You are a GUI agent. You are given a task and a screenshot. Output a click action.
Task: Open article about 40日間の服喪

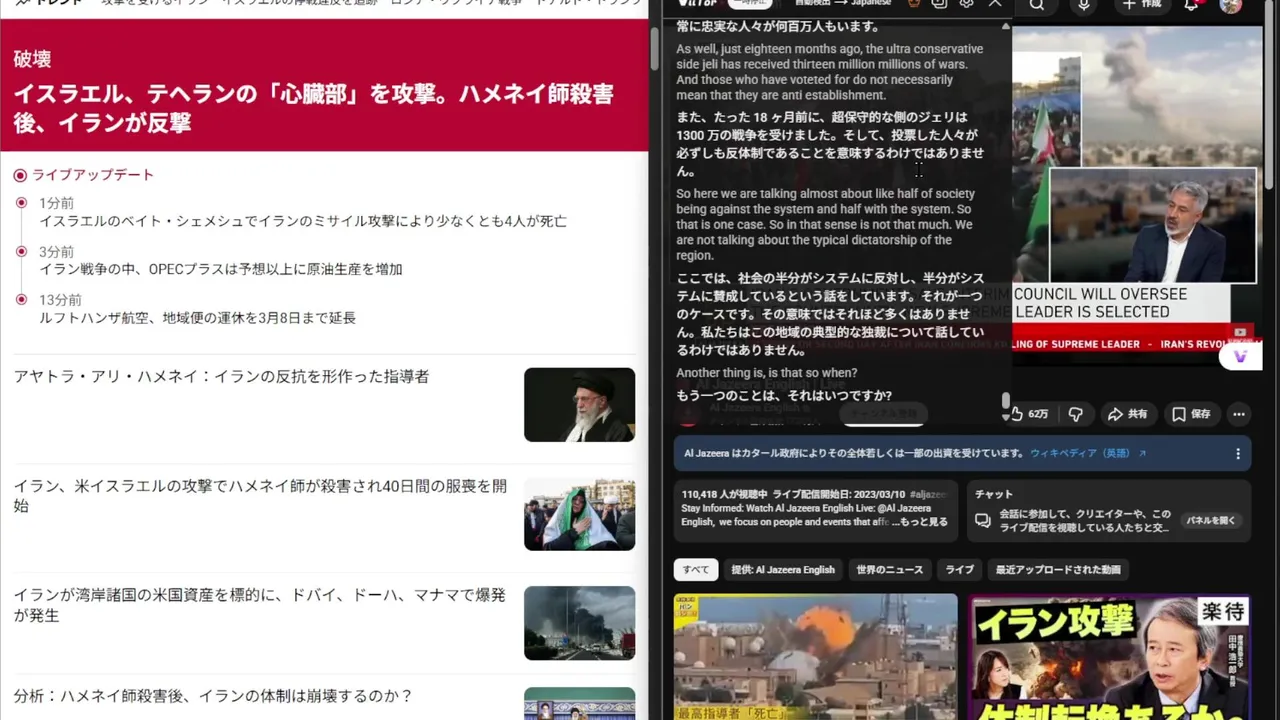[x=260, y=496]
